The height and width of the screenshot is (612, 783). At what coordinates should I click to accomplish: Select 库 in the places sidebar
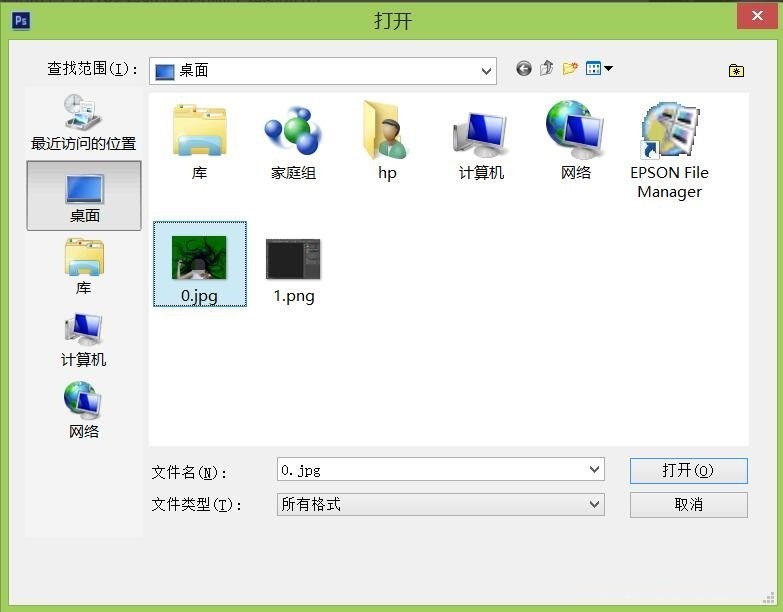click(x=84, y=267)
